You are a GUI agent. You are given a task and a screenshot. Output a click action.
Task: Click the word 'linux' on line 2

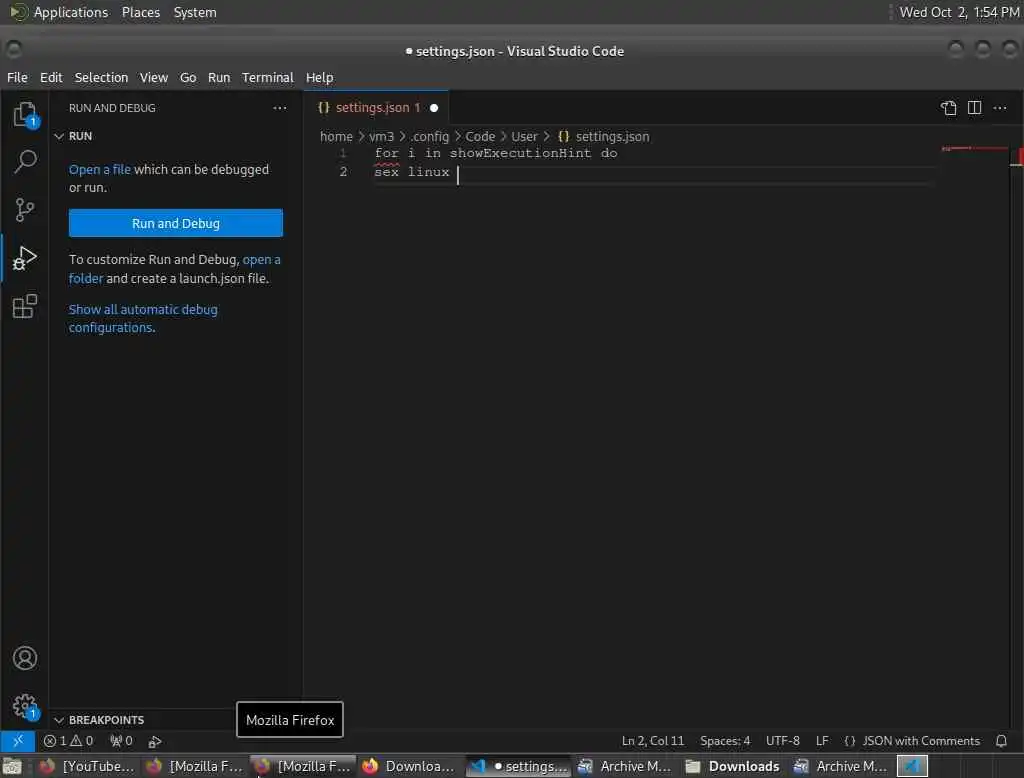[x=428, y=172]
